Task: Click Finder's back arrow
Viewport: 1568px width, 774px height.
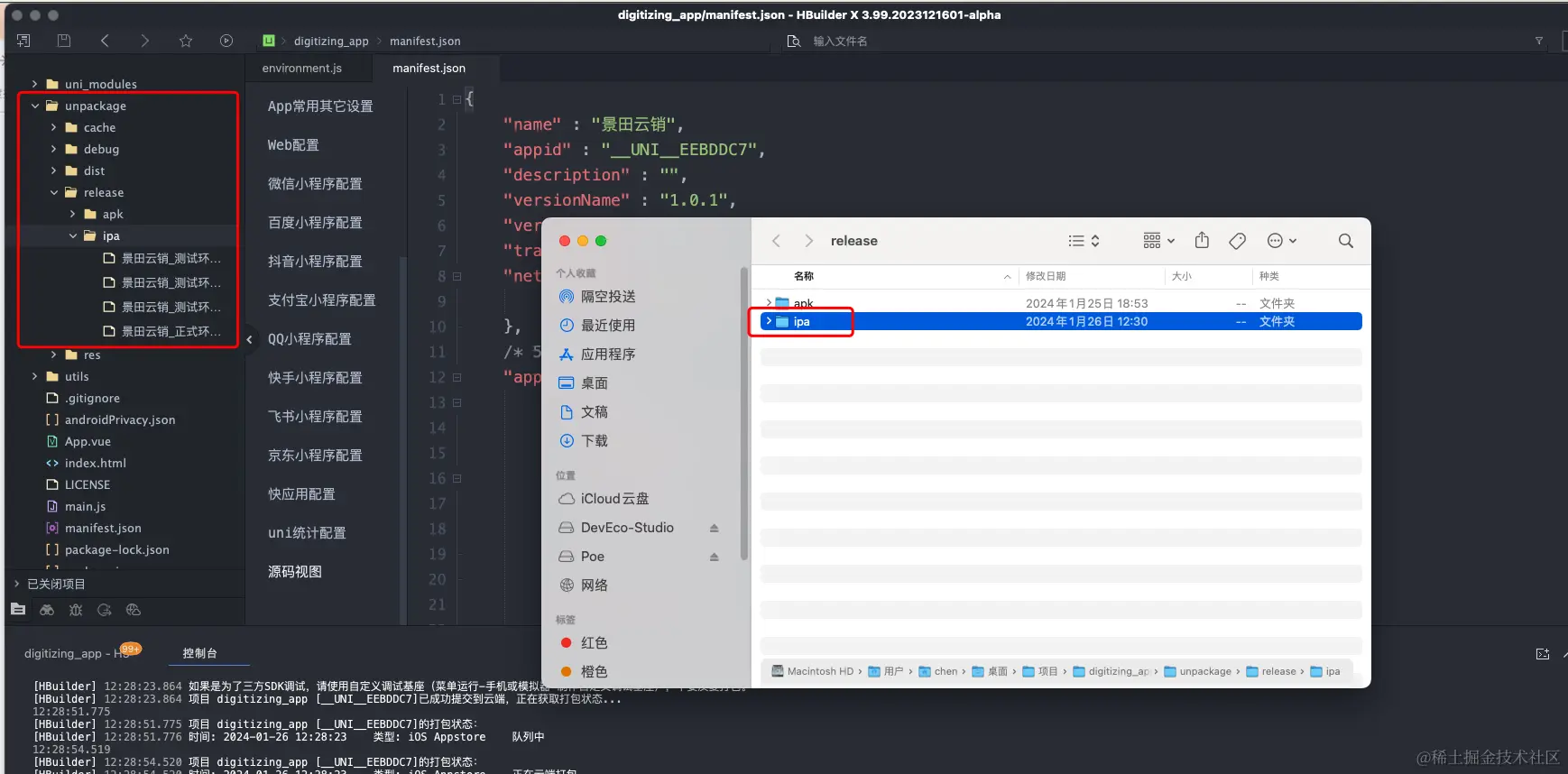Action: click(x=776, y=241)
